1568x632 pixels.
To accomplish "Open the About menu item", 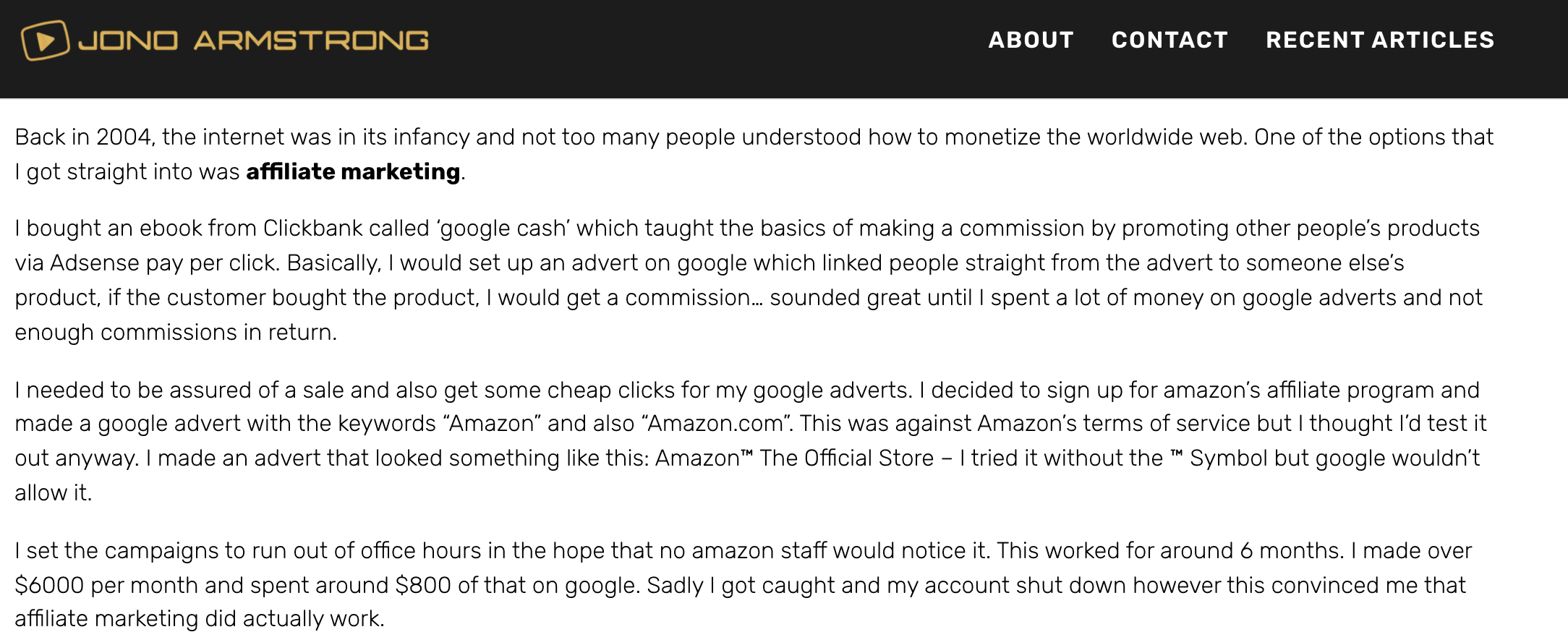I will tap(1031, 40).
